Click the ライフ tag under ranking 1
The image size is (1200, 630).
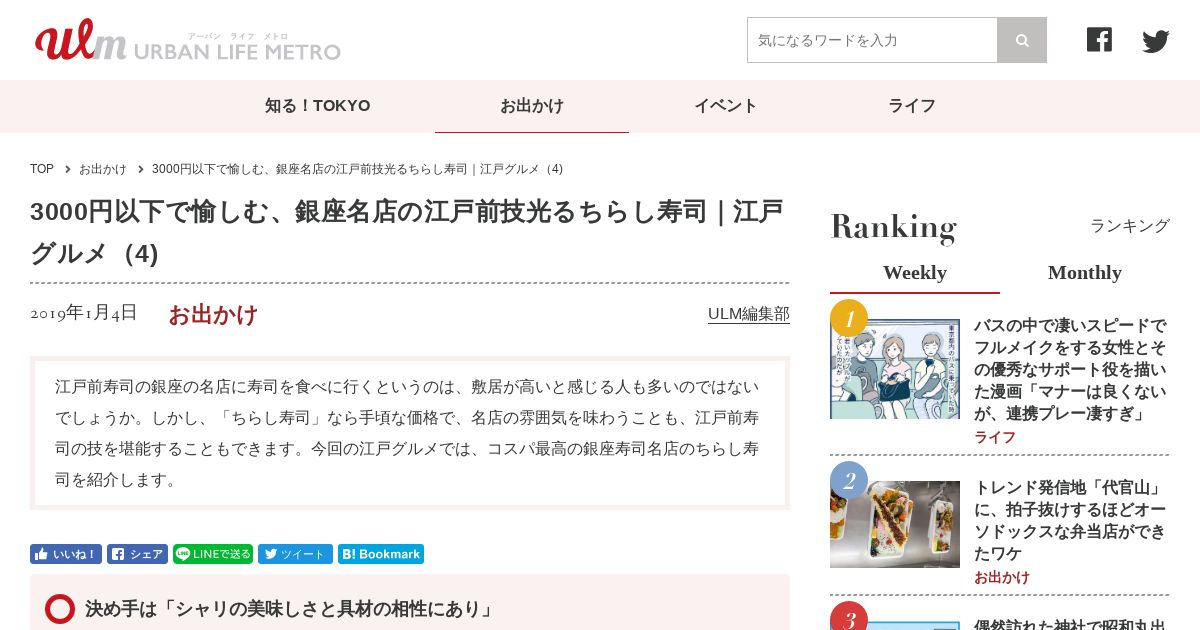[x=995, y=437]
